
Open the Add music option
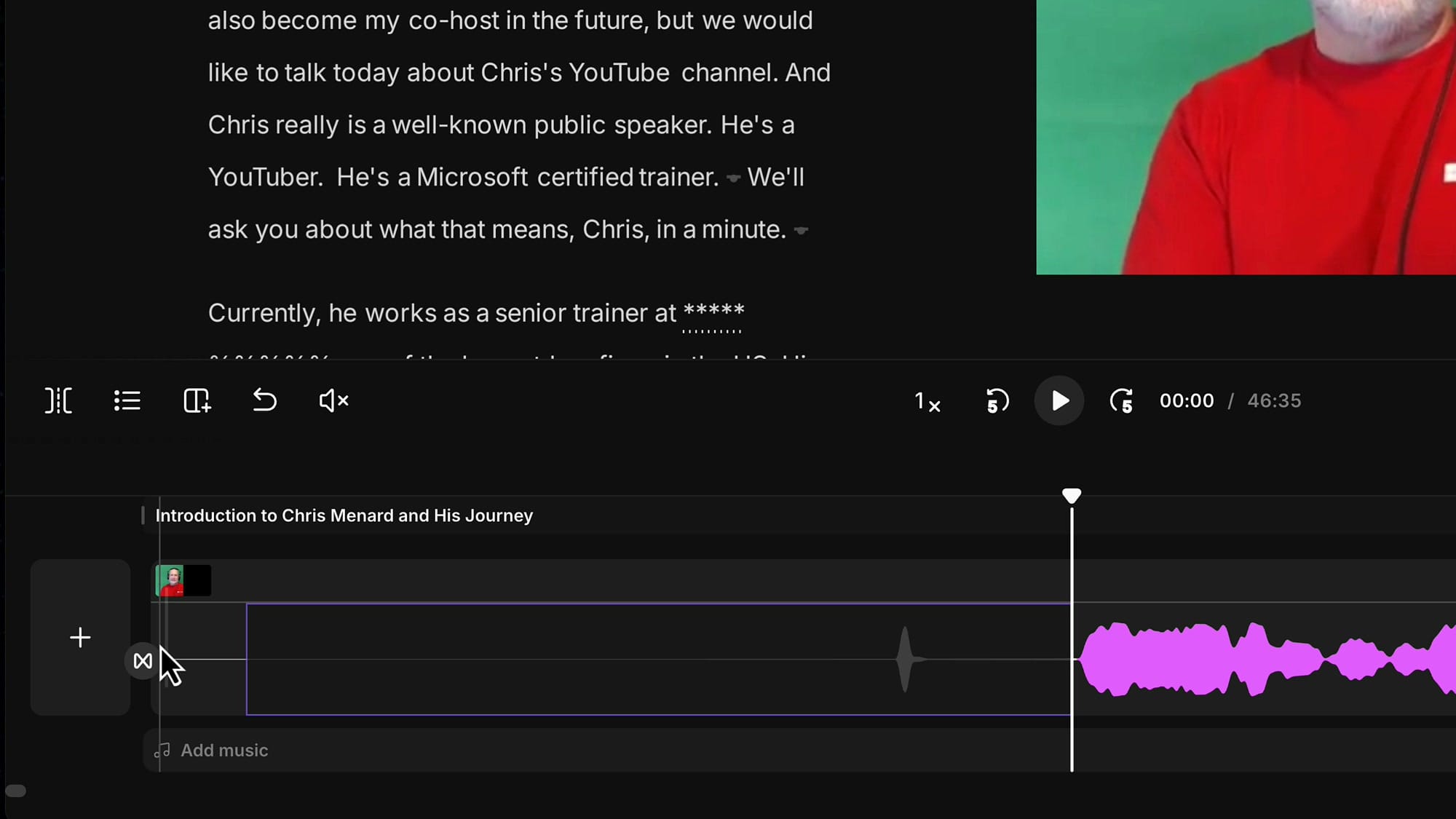pos(223,751)
